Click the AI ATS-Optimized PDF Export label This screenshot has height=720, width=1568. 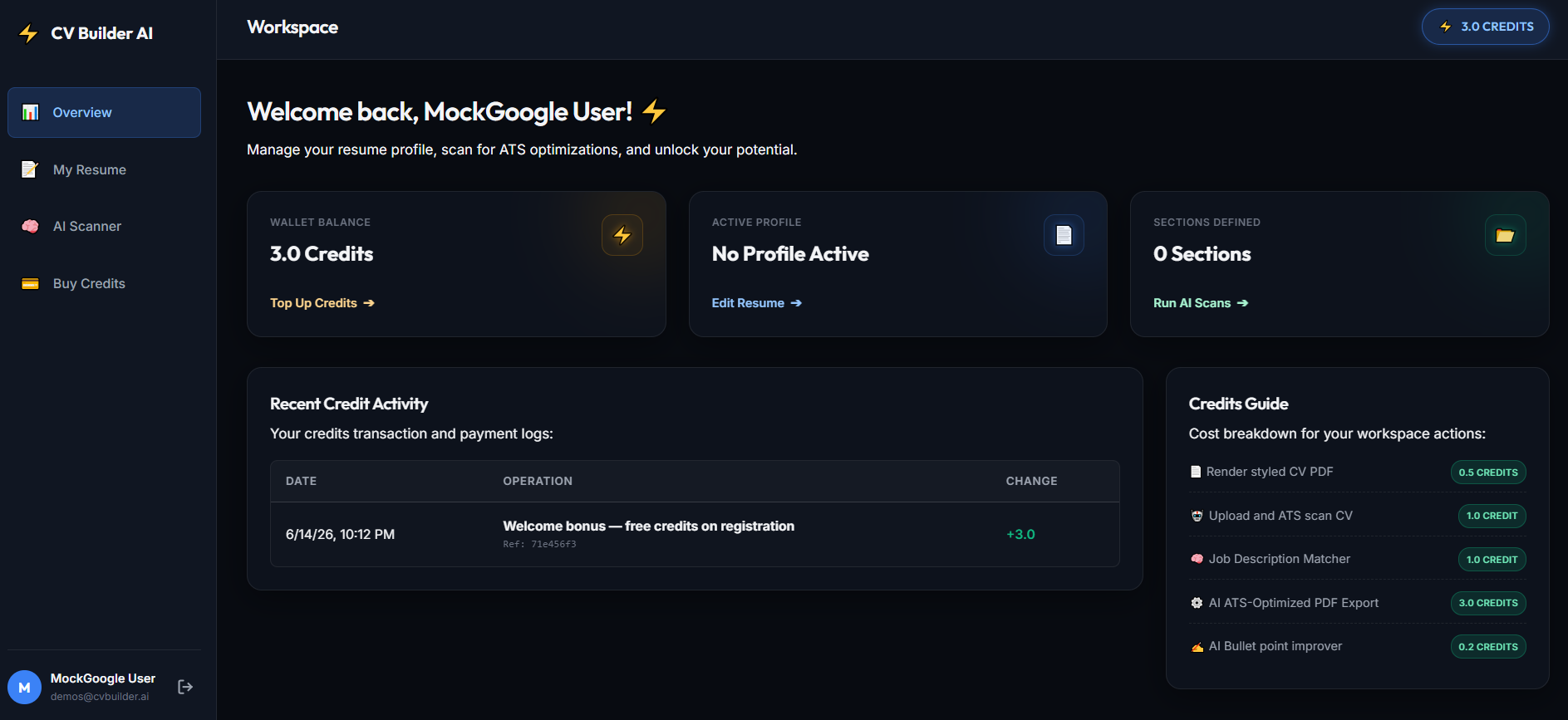pos(1294,603)
